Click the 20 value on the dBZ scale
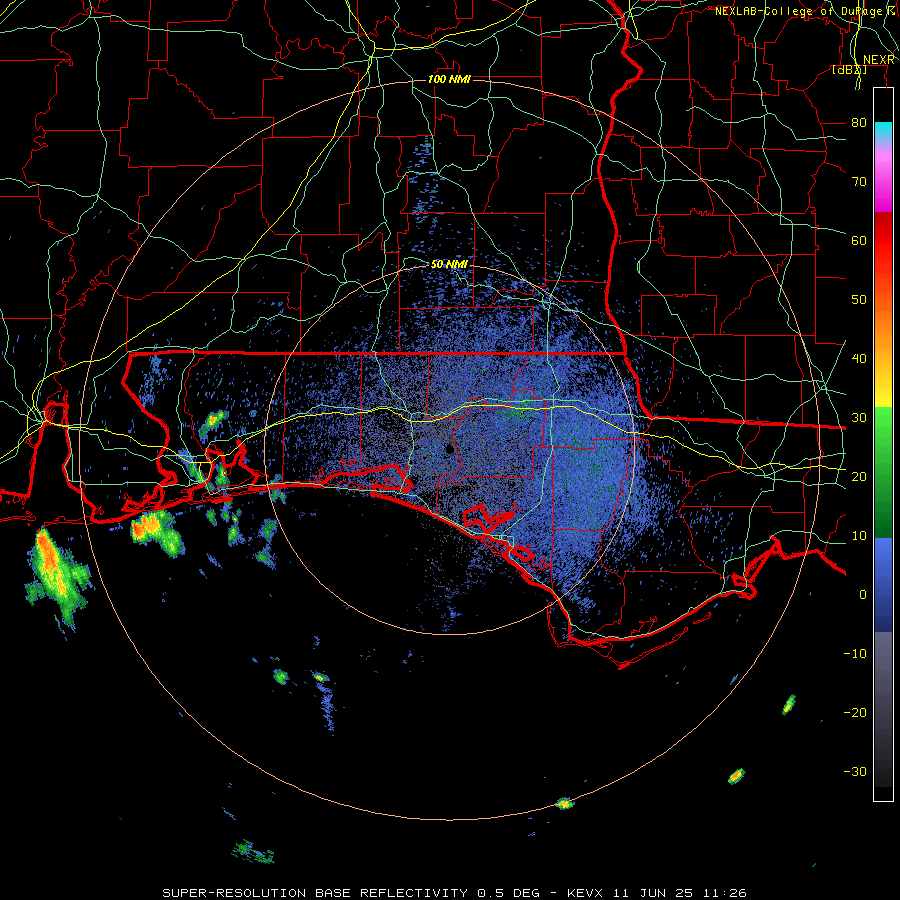This screenshot has width=900, height=900. pyautogui.click(x=859, y=476)
